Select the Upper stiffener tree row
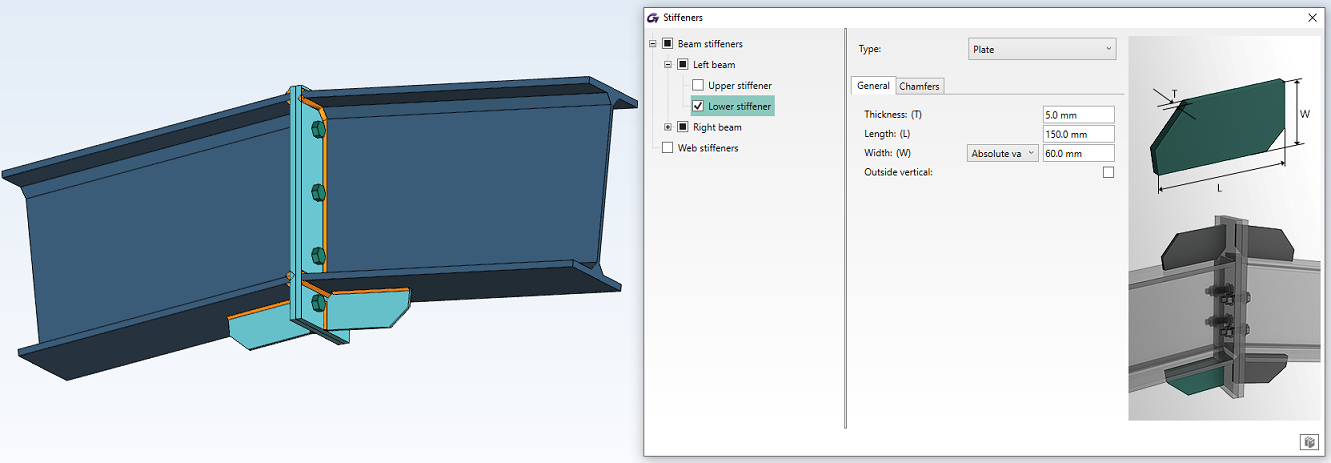Viewport: 1331px width, 463px height. point(740,86)
